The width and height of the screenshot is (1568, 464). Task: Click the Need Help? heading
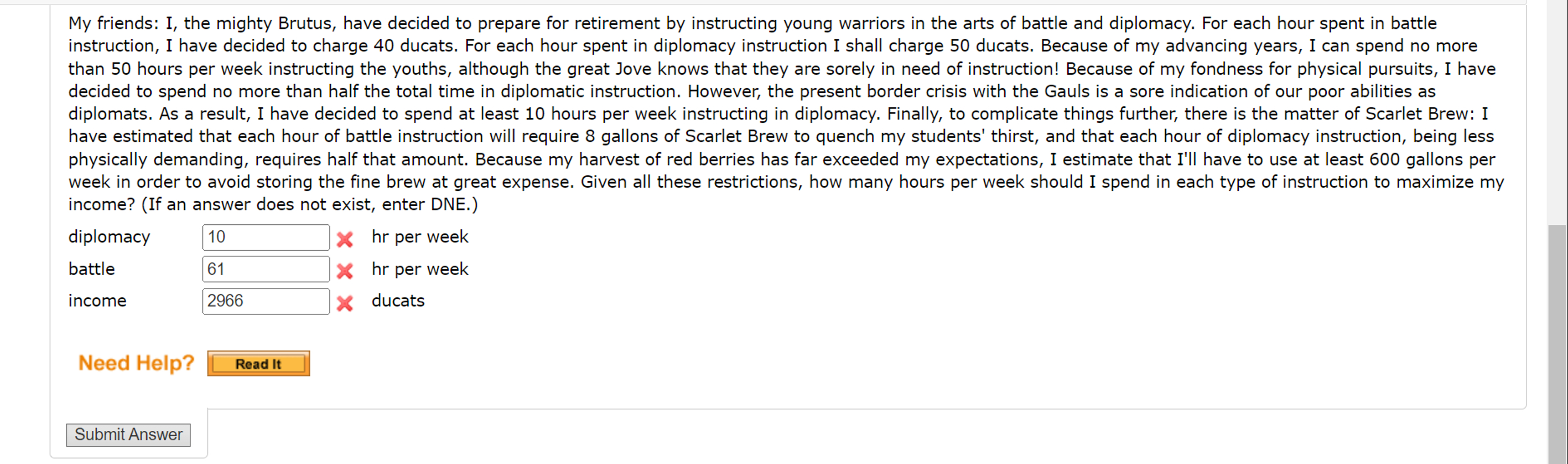click(134, 362)
